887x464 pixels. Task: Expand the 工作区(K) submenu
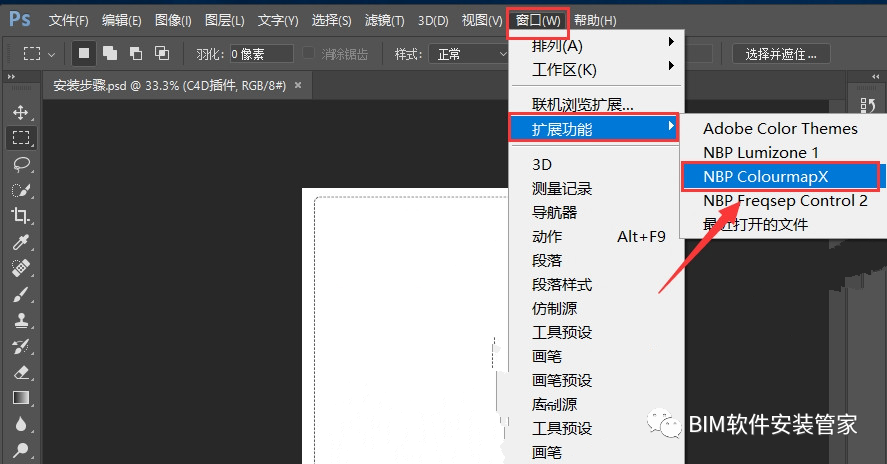click(x=596, y=70)
